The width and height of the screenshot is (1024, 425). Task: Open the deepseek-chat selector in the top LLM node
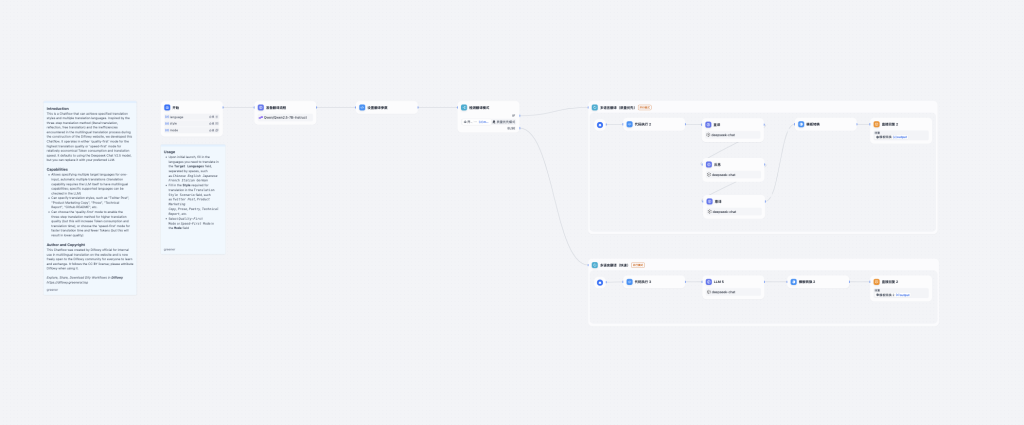pos(733,134)
